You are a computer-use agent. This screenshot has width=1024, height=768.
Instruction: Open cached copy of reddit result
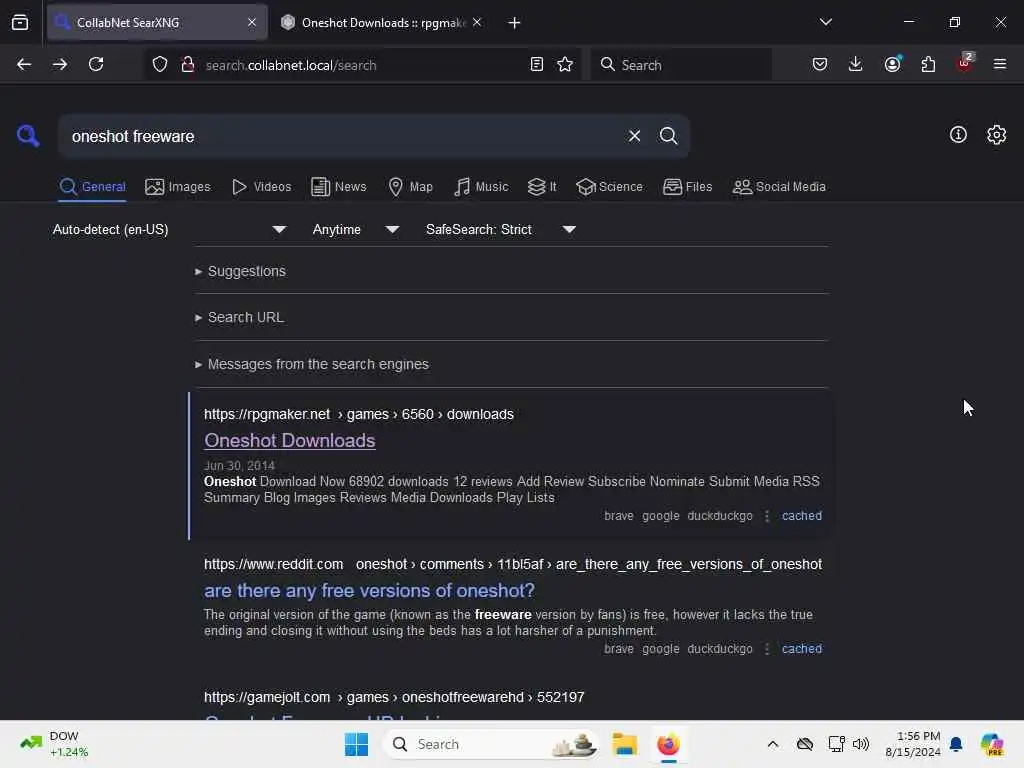(801, 648)
